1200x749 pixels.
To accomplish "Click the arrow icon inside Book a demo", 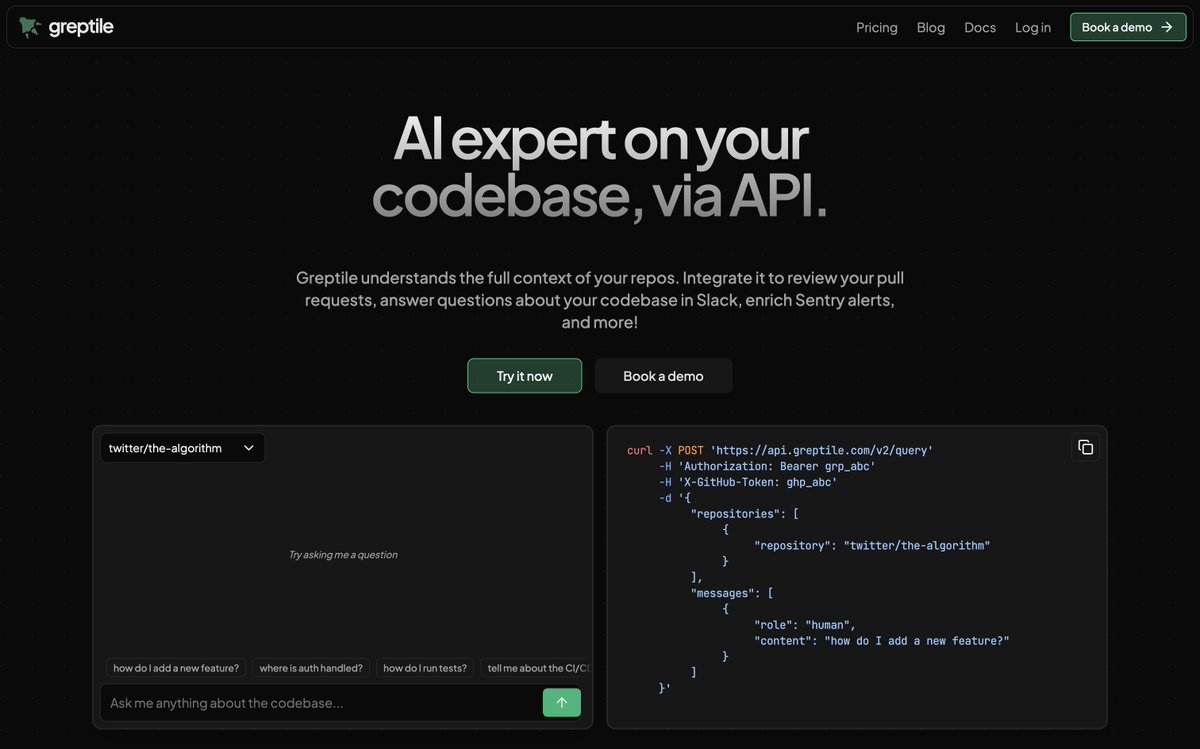I will (x=1166, y=27).
